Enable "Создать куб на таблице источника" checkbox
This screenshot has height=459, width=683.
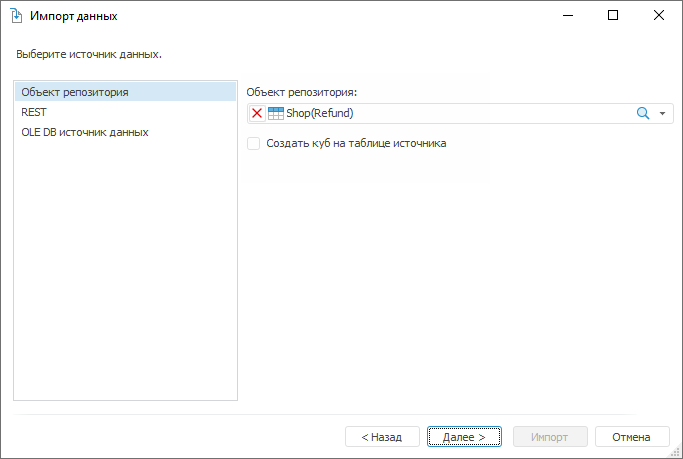click(254, 144)
